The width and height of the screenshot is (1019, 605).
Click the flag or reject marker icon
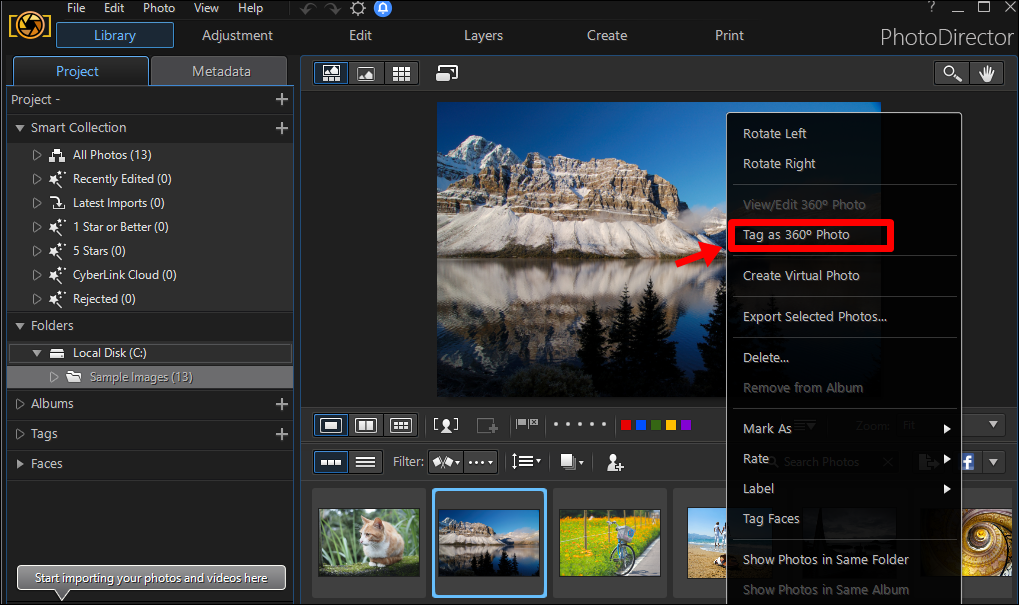coord(527,424)
